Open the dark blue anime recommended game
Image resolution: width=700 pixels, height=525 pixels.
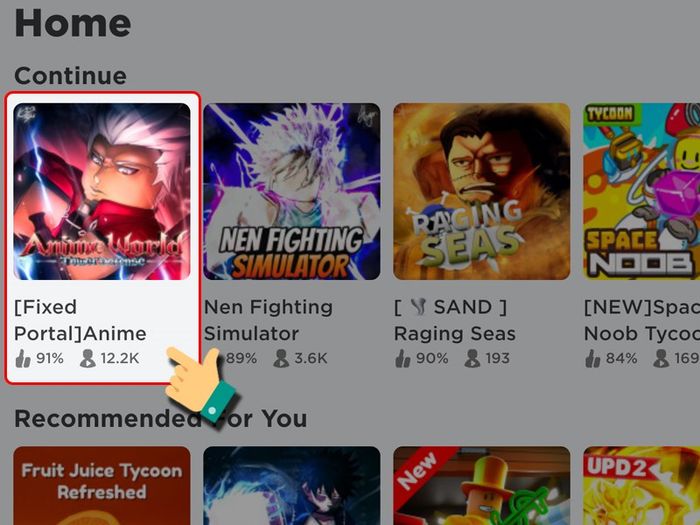(x=292, y=486)
